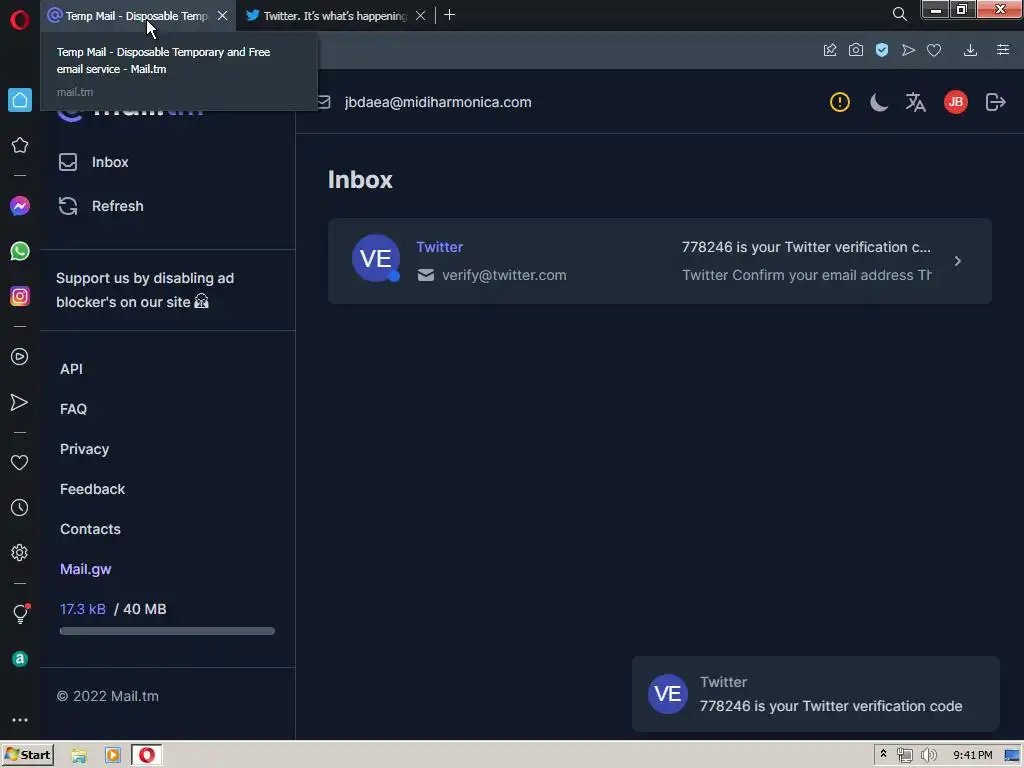The height and width of the screenshot is (768, 1024).
Task: Toggle dark mode with the moon icon
Action: tap(878, 102)
